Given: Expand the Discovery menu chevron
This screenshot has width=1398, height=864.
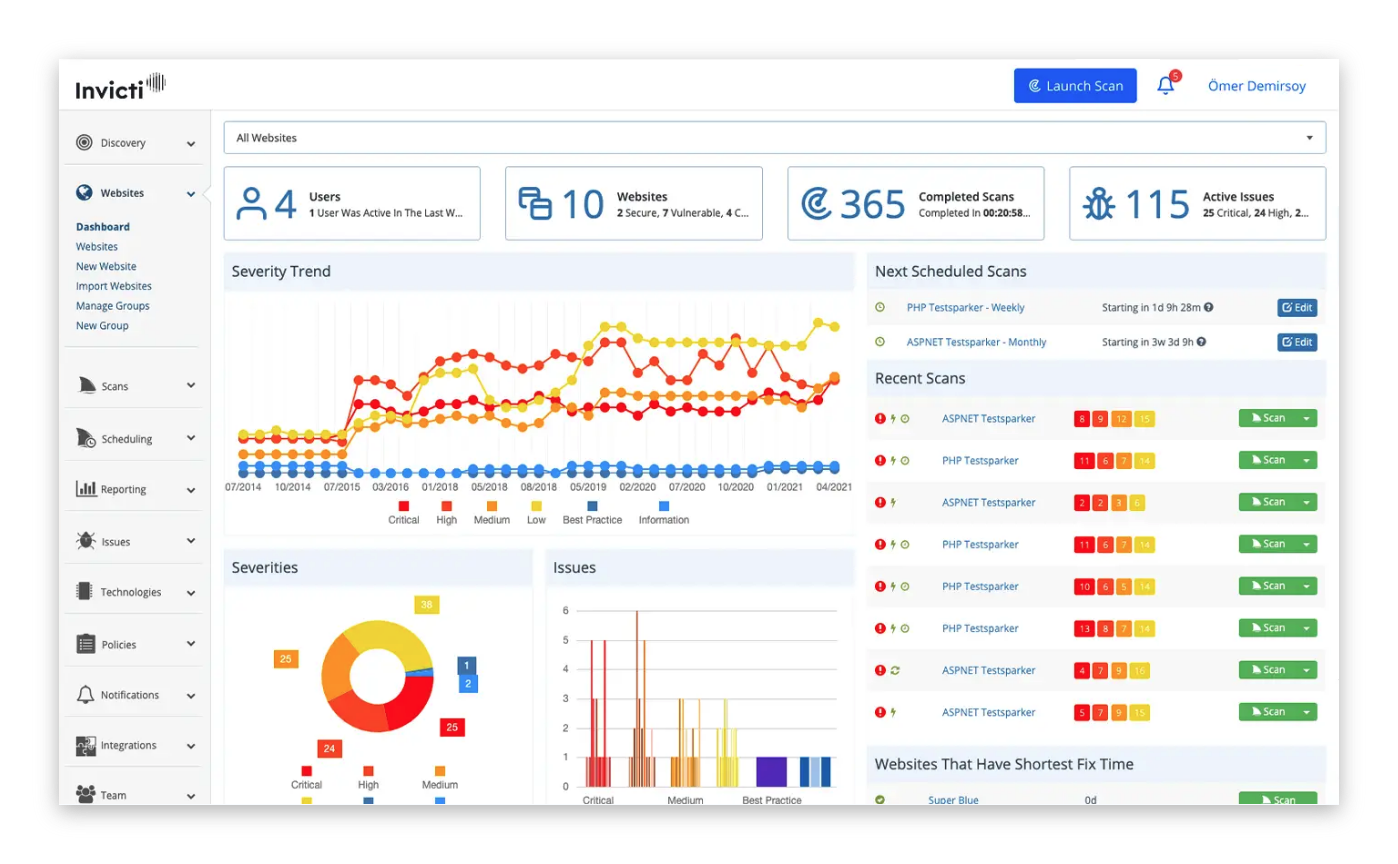Looking at the screenshot, I should pyautogui.click(x=191, y=144).
